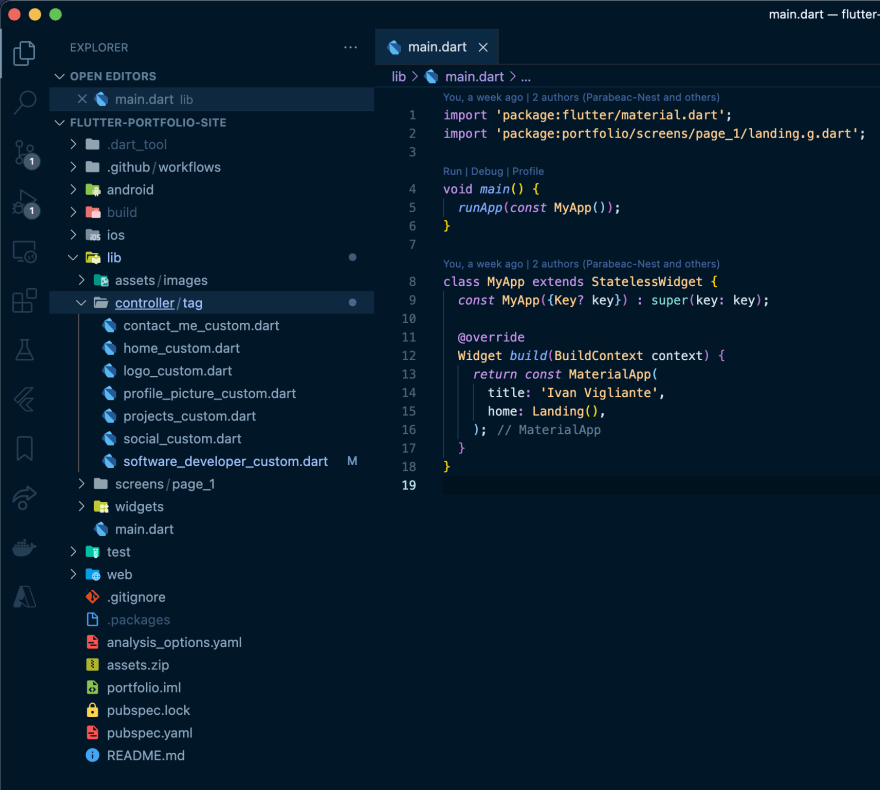Click the breadcrumb ellipsis symbol segment
Screen dimensions: 880x790
pos(525,77)
